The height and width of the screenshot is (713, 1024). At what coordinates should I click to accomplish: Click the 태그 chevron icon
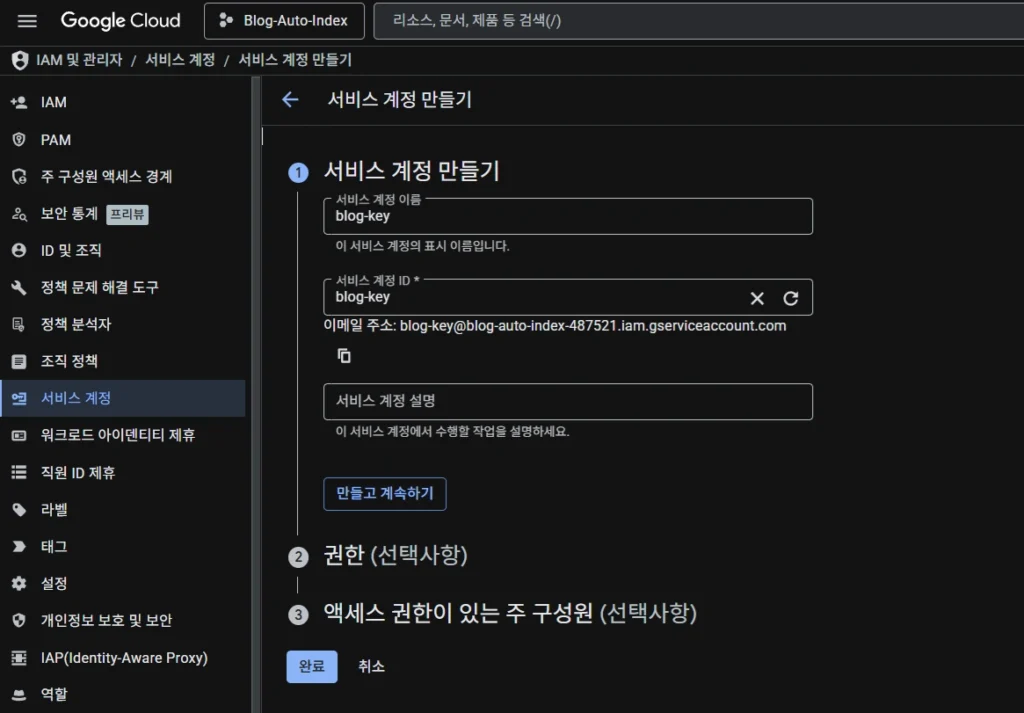[19, 547]
